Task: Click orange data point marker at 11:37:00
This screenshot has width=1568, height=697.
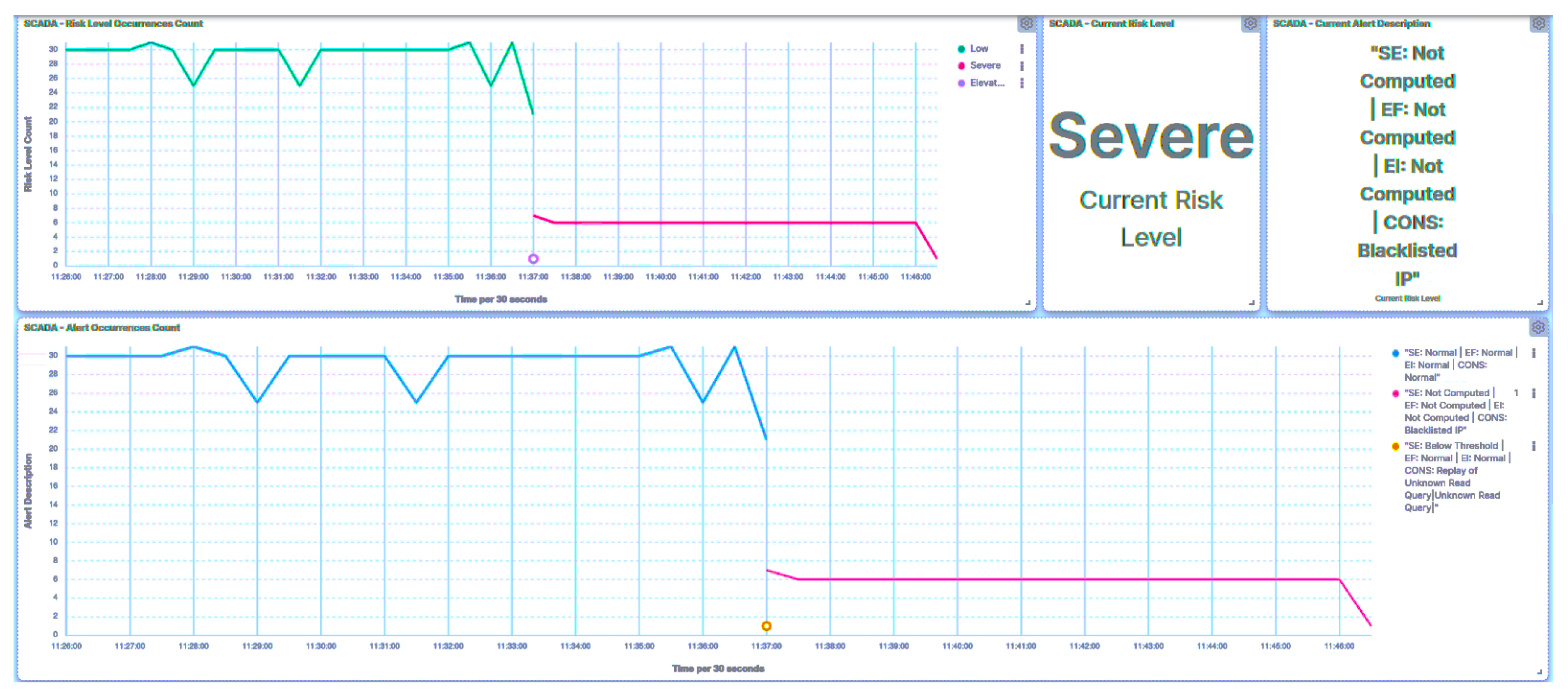Action: point(766,626)
